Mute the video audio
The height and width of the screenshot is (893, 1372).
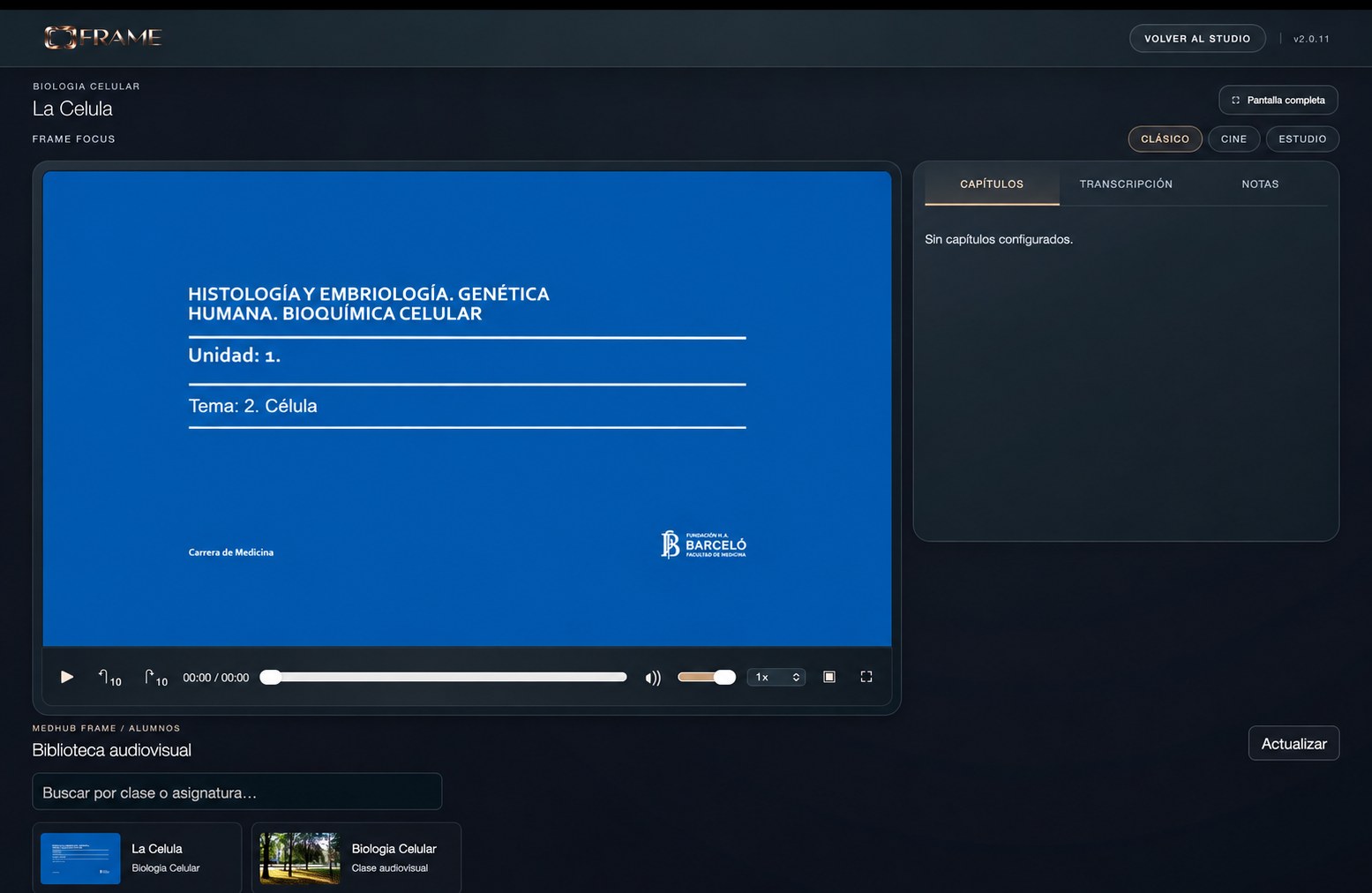click(x=653, y=677)
